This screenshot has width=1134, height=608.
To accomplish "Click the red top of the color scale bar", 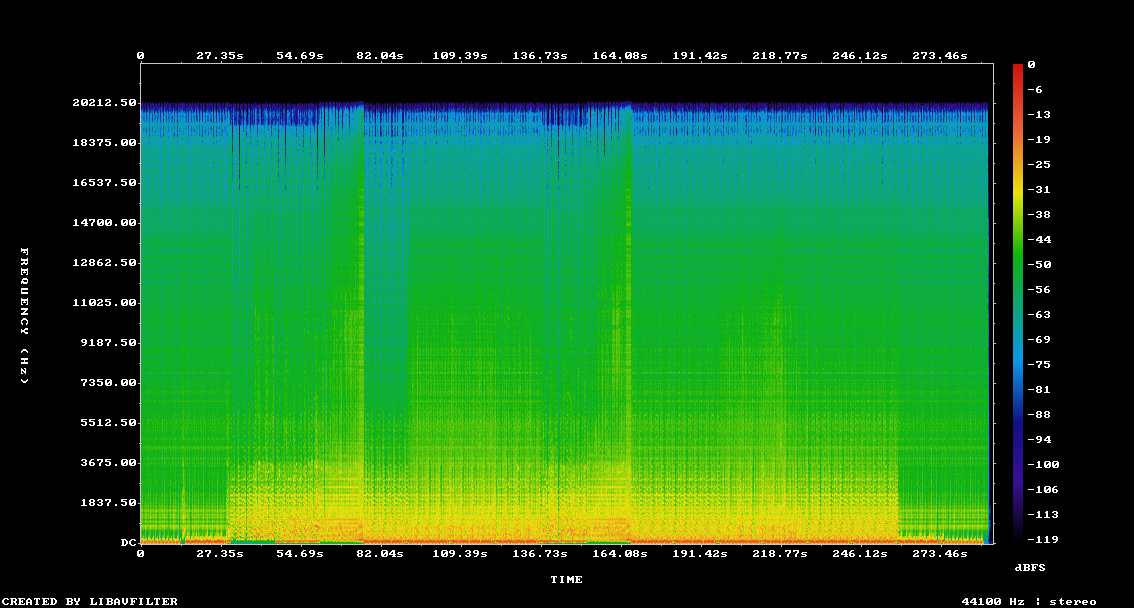I will 1018,68.
